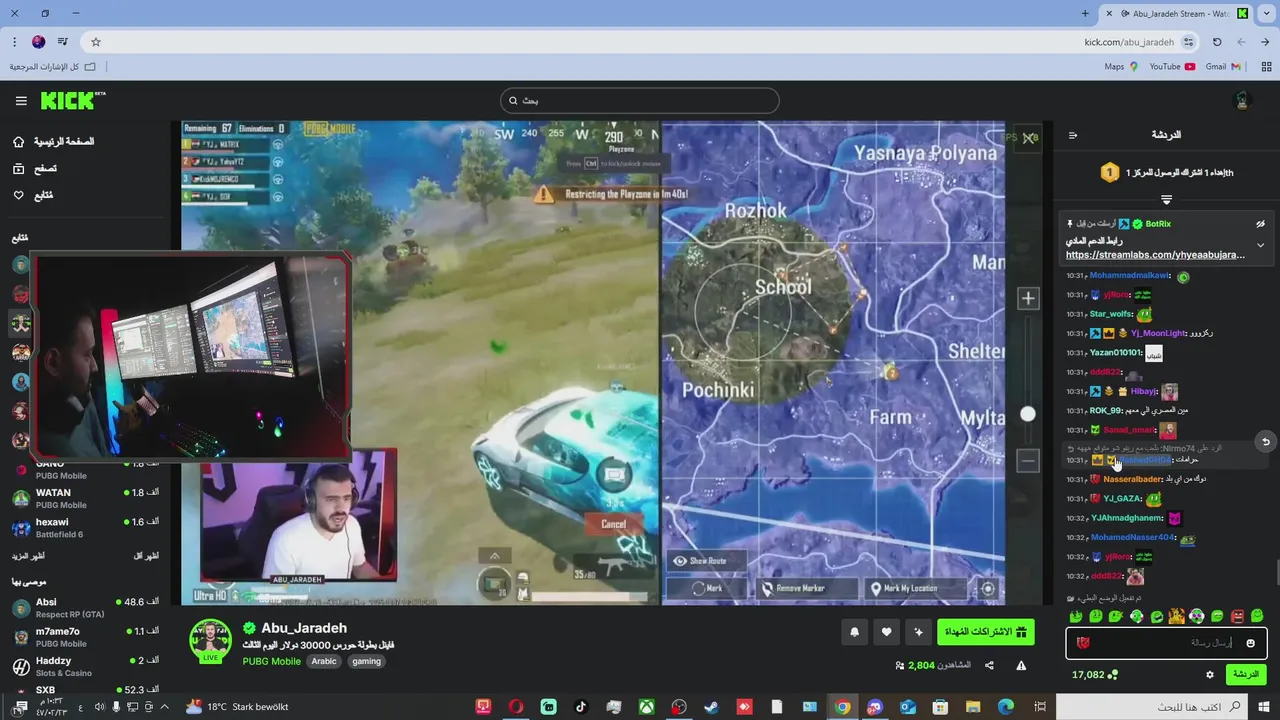Collapse the pinned message chevron
The width and height of the screenshot is (1280, 720).
(x=1261, y=245)
